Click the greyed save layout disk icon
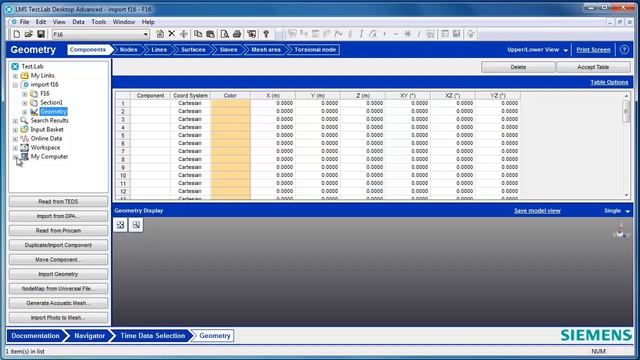The height and width of the screenshot is (360, 640). pyautogui.click(x=457, y=34)
